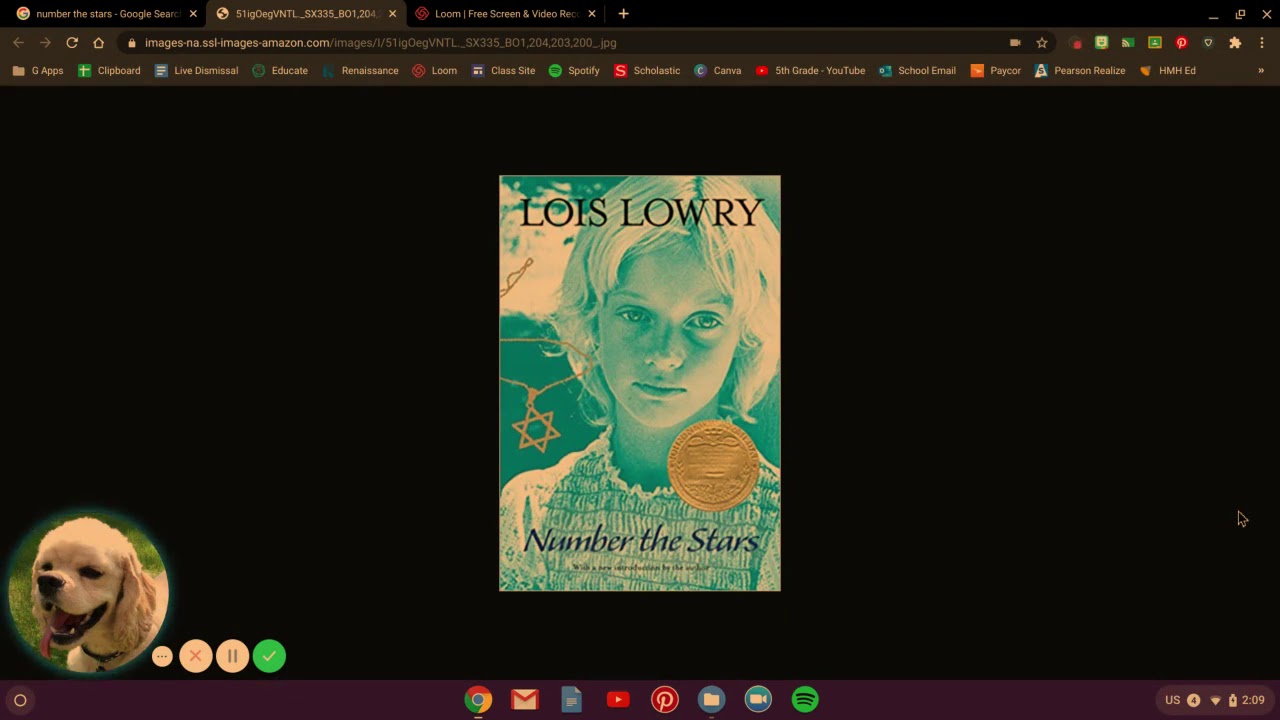1280x720 pixels.
Task: Open the Live Dismissal bookmark
Action: pyautogui.click(x=196, y=71)
